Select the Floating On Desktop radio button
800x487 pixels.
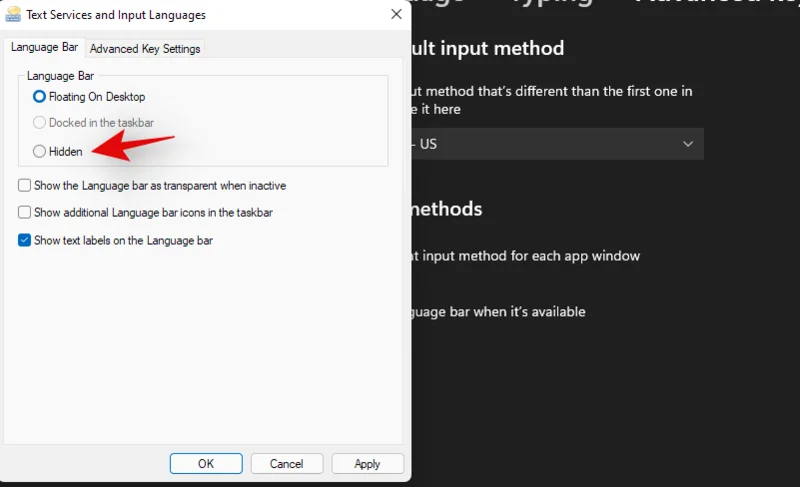[x=39, y=96]
